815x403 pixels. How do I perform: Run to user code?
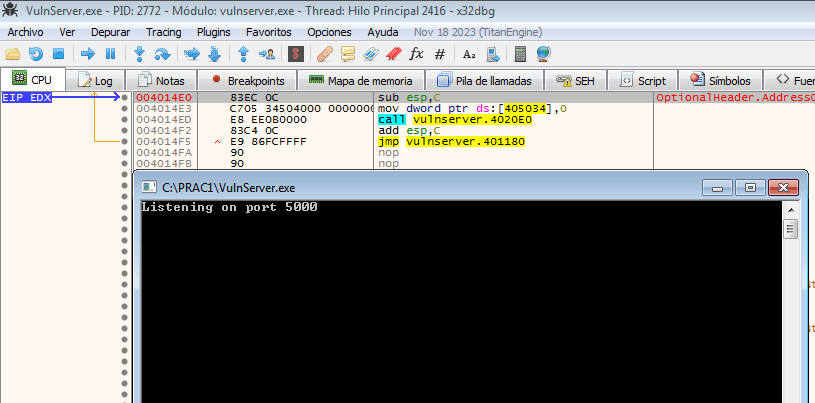click(x=267, y=54)
